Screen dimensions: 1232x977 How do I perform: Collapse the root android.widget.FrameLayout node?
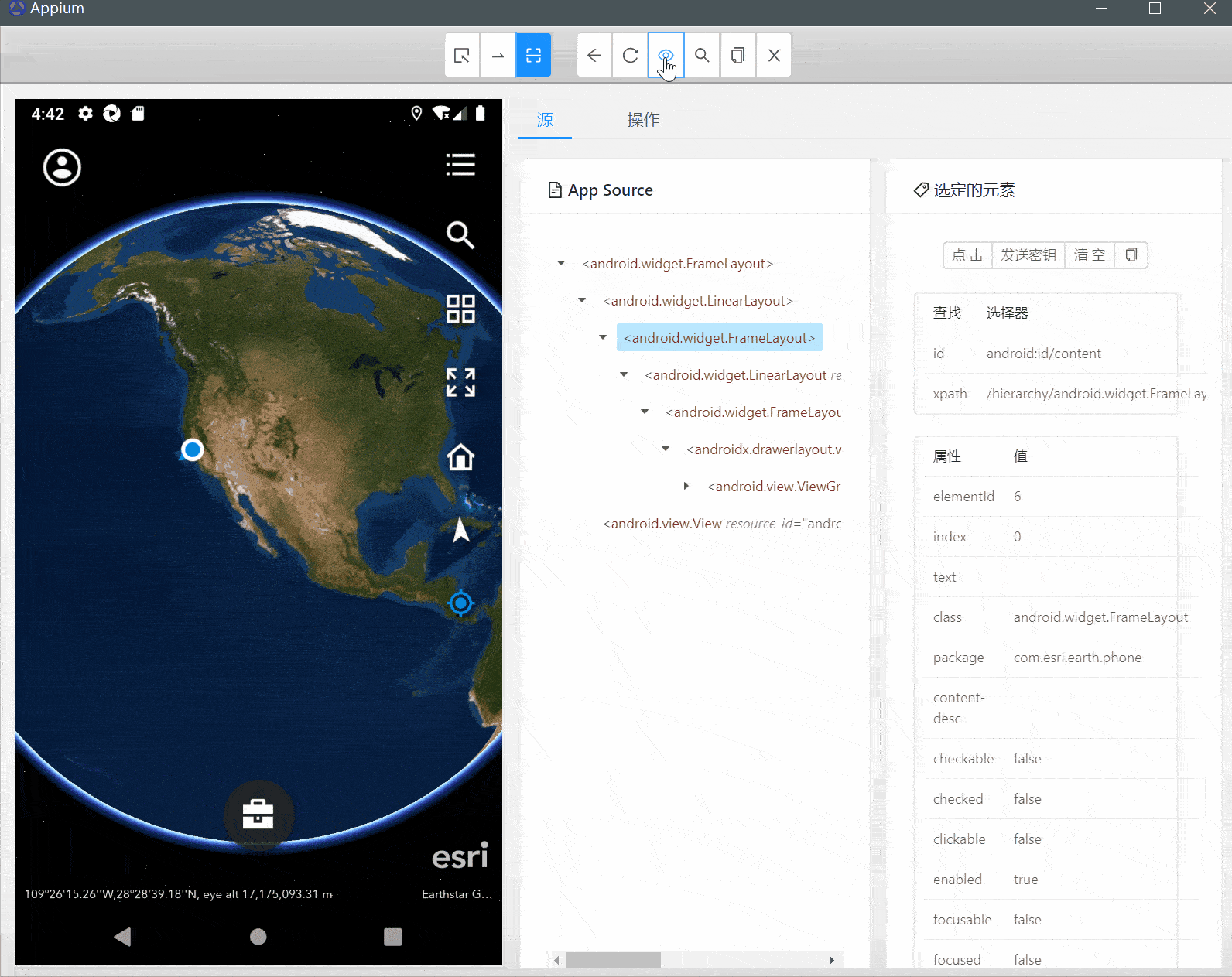(561, 264)
